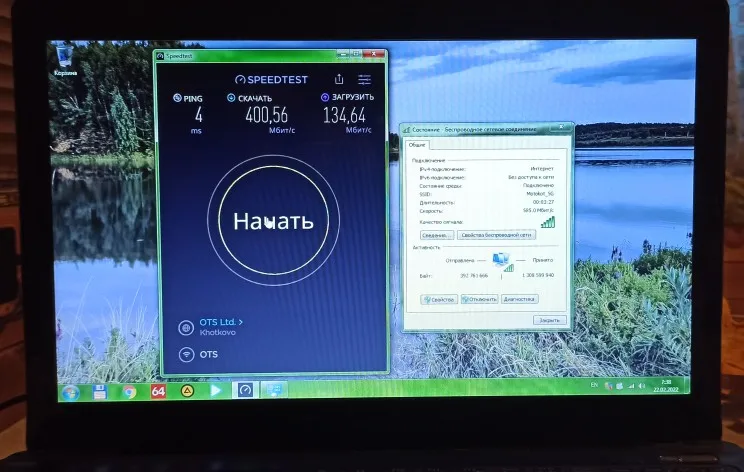This screenshot has height=472, width=744.
Task: Disable connection with Отключить button
Action: click(x=479, y=299)
